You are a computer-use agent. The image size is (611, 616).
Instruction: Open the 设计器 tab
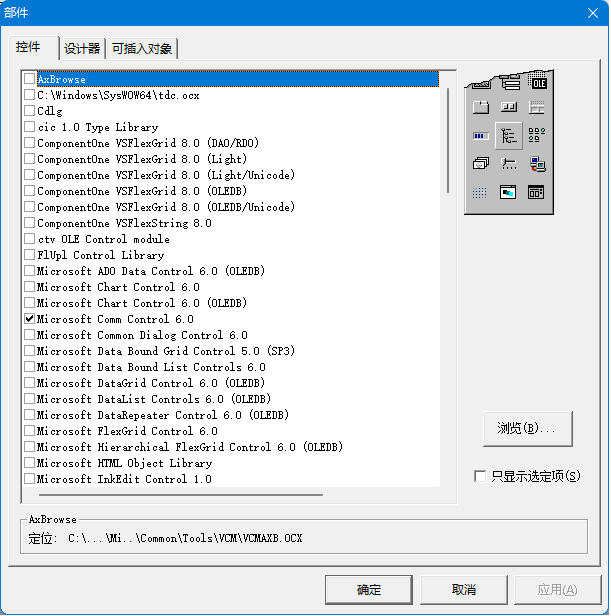[x=82, y=49]
